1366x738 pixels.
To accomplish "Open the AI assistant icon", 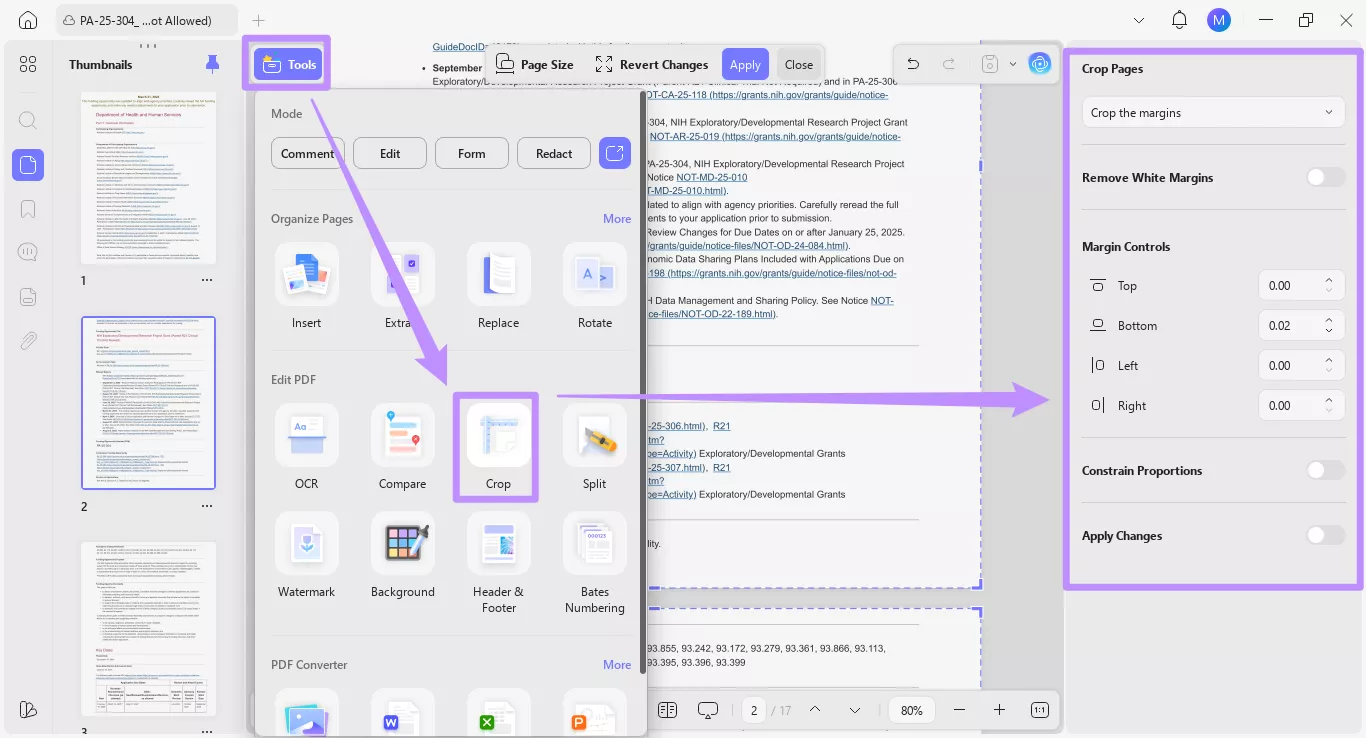I will pos(1040,64).
